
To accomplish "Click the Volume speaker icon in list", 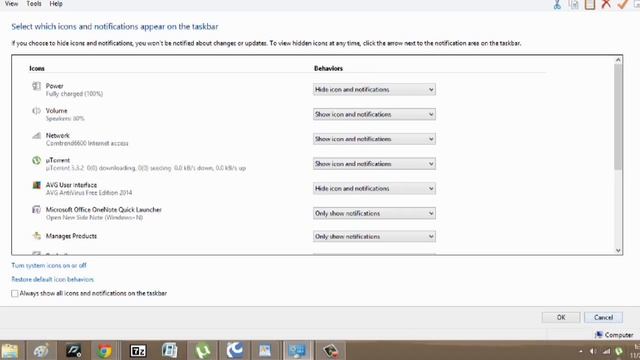I will tap(36, 111).
